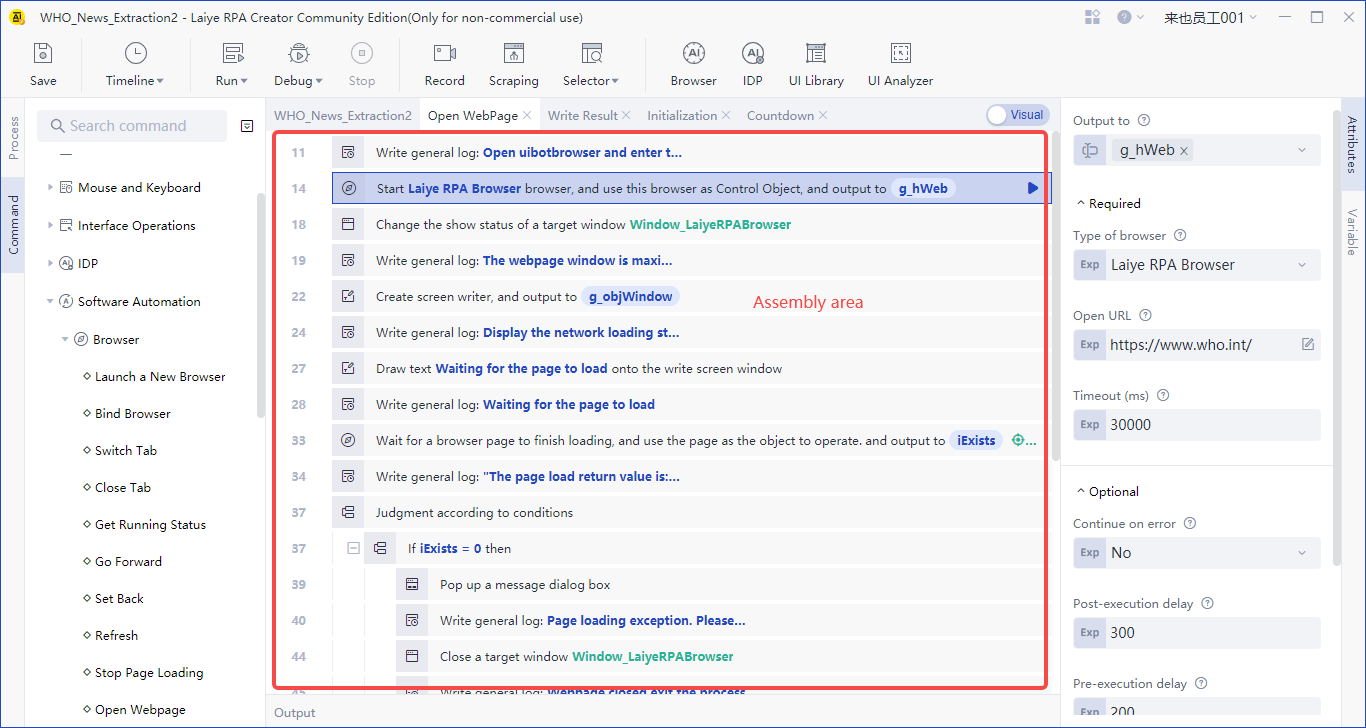The width and height of the screenshot is (1366, 728).
Task: Click the user account 来也员工001 menu
Action: point(1210,17)
